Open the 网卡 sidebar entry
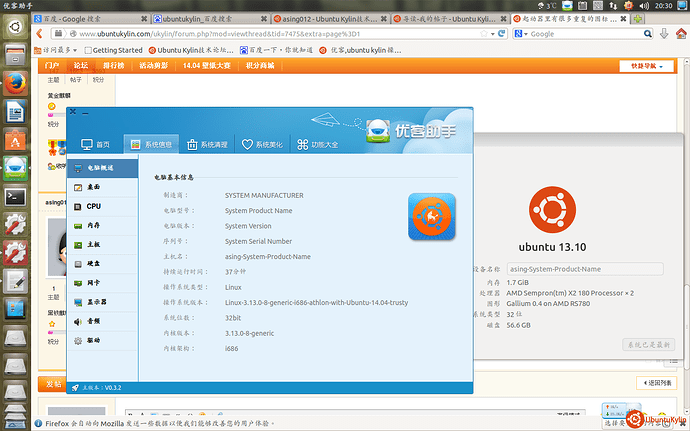 point(103,283)
